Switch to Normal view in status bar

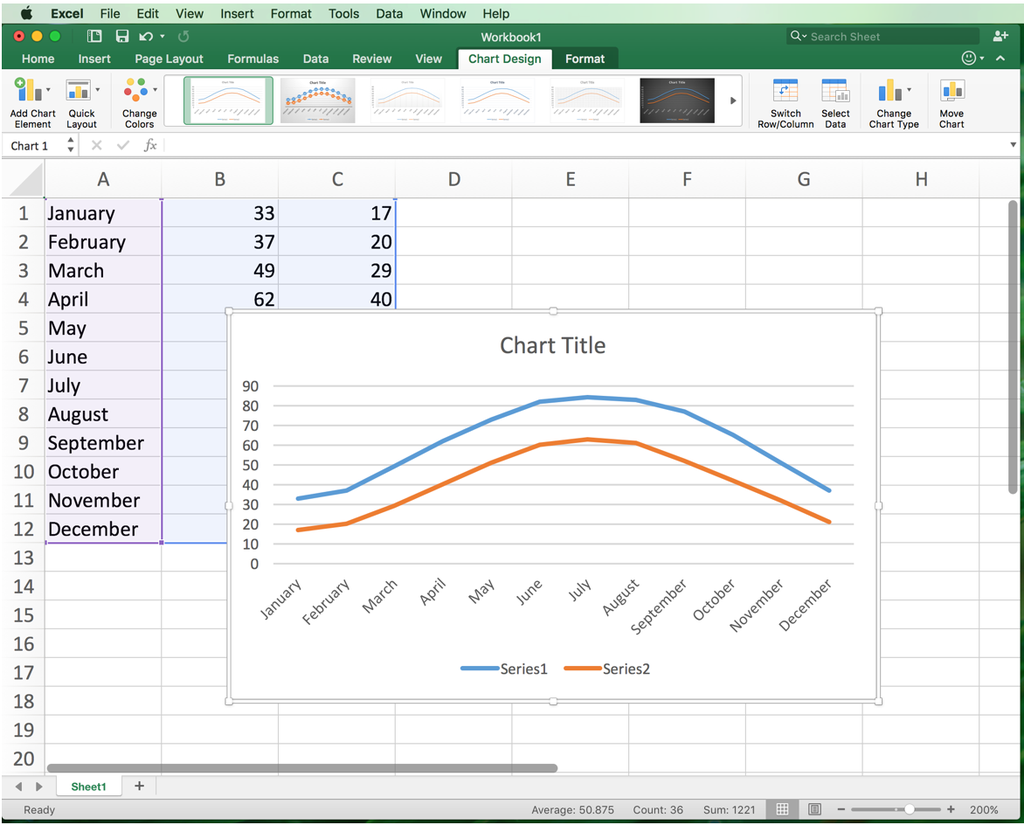click(782, 809)
